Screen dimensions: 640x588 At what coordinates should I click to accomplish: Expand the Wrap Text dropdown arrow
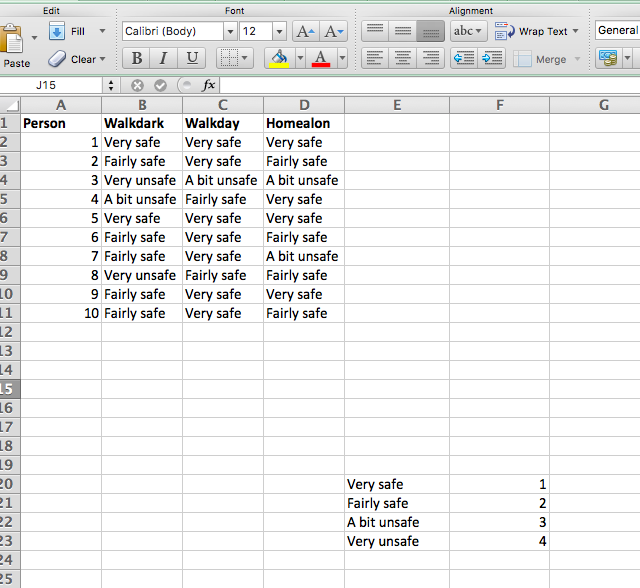click(576, 31)
